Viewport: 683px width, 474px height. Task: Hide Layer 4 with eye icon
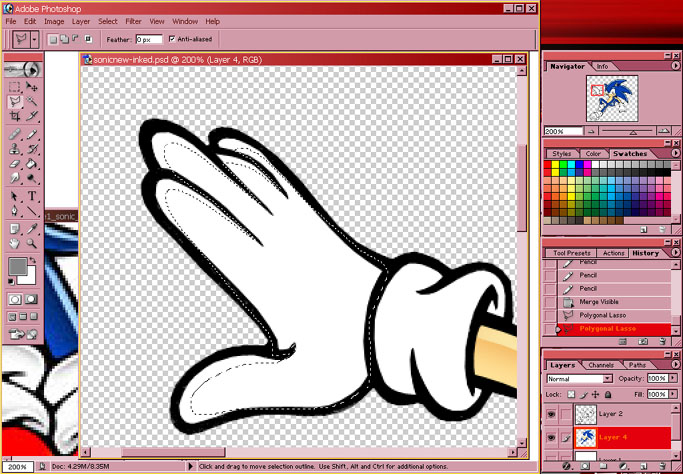point(551,437)
